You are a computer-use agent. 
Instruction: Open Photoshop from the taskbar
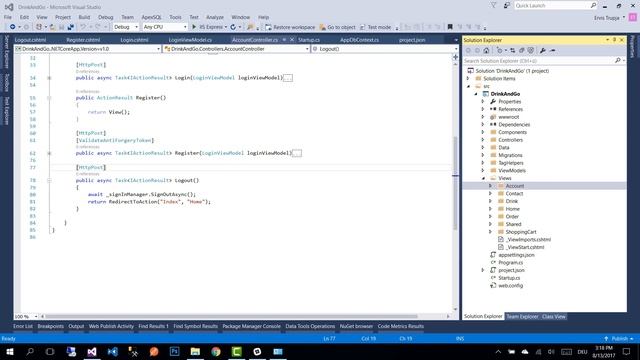[x=175, y=351]
